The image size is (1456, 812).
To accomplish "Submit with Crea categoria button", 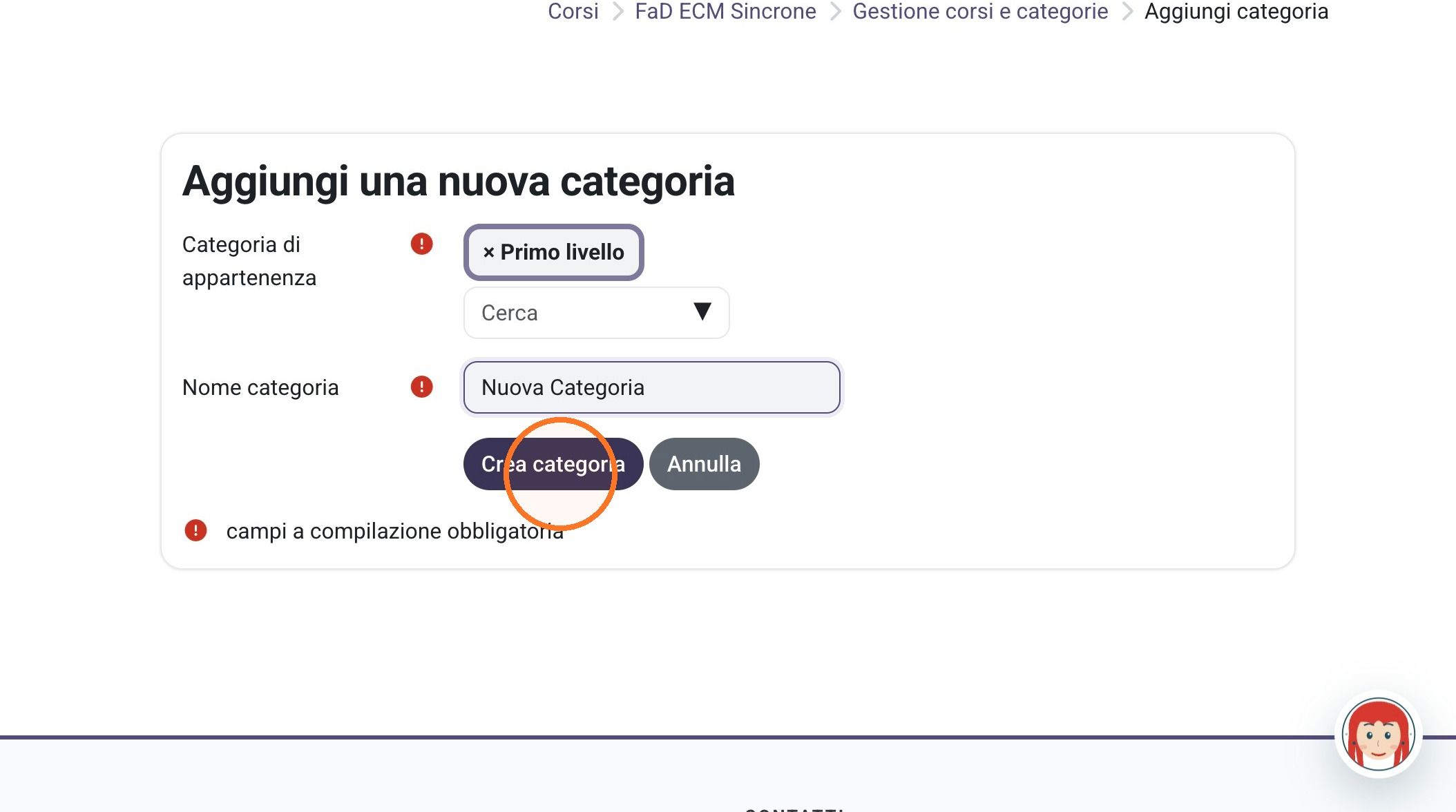I will pyautogui.click(x=553, y=464).
